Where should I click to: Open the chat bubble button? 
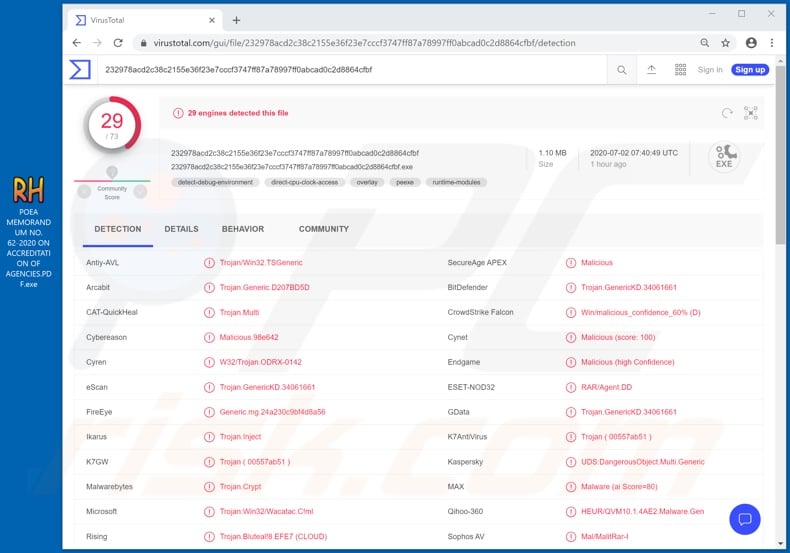coord(745,519)
